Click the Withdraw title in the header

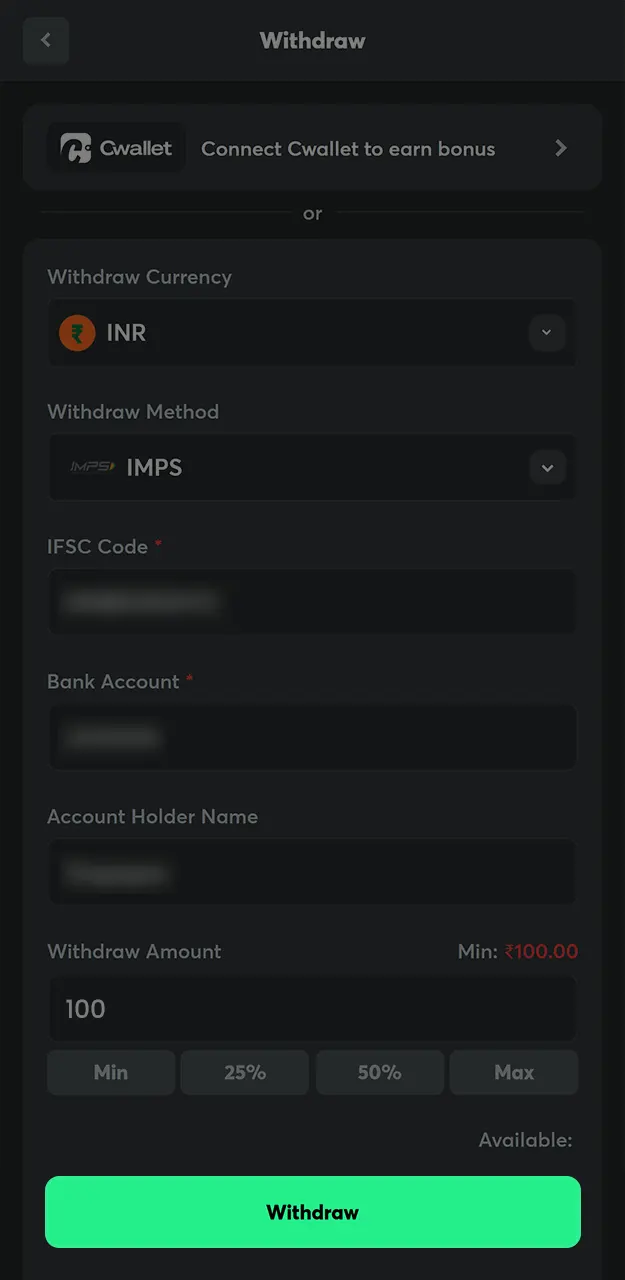tap(312, 40)
